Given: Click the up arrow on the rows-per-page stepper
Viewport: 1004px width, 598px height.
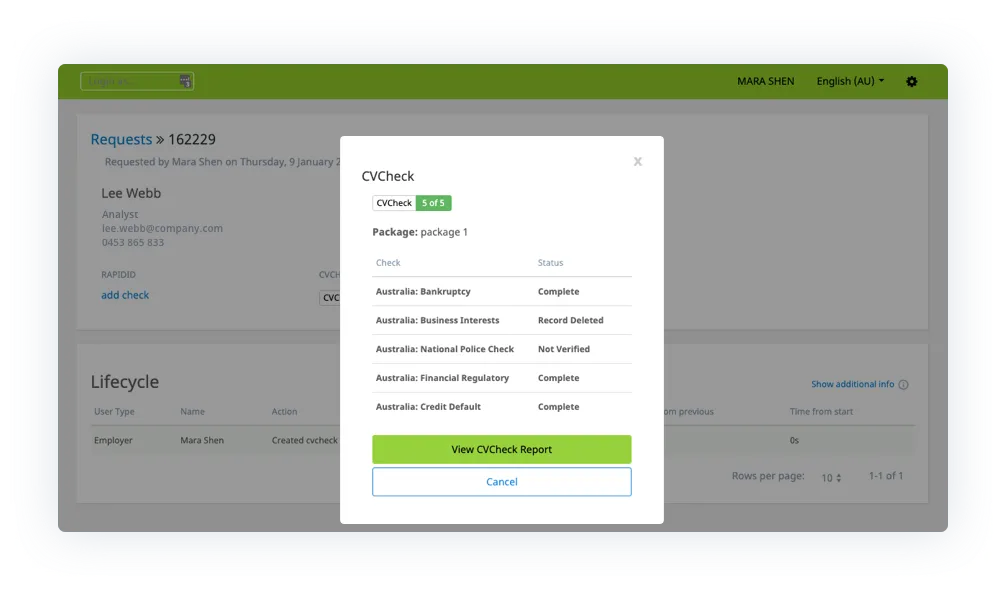Looking at the screenshot, I should (x=838, y=474).
